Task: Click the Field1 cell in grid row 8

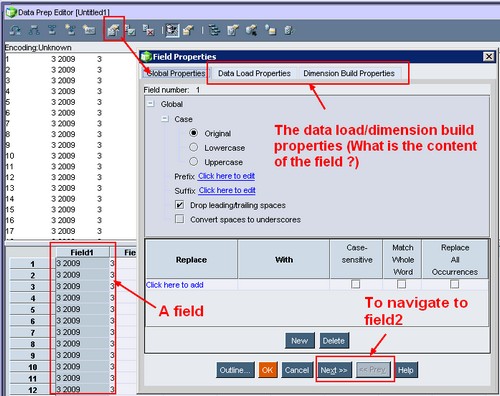Action: pyautogui.click(x=82, y=344)
